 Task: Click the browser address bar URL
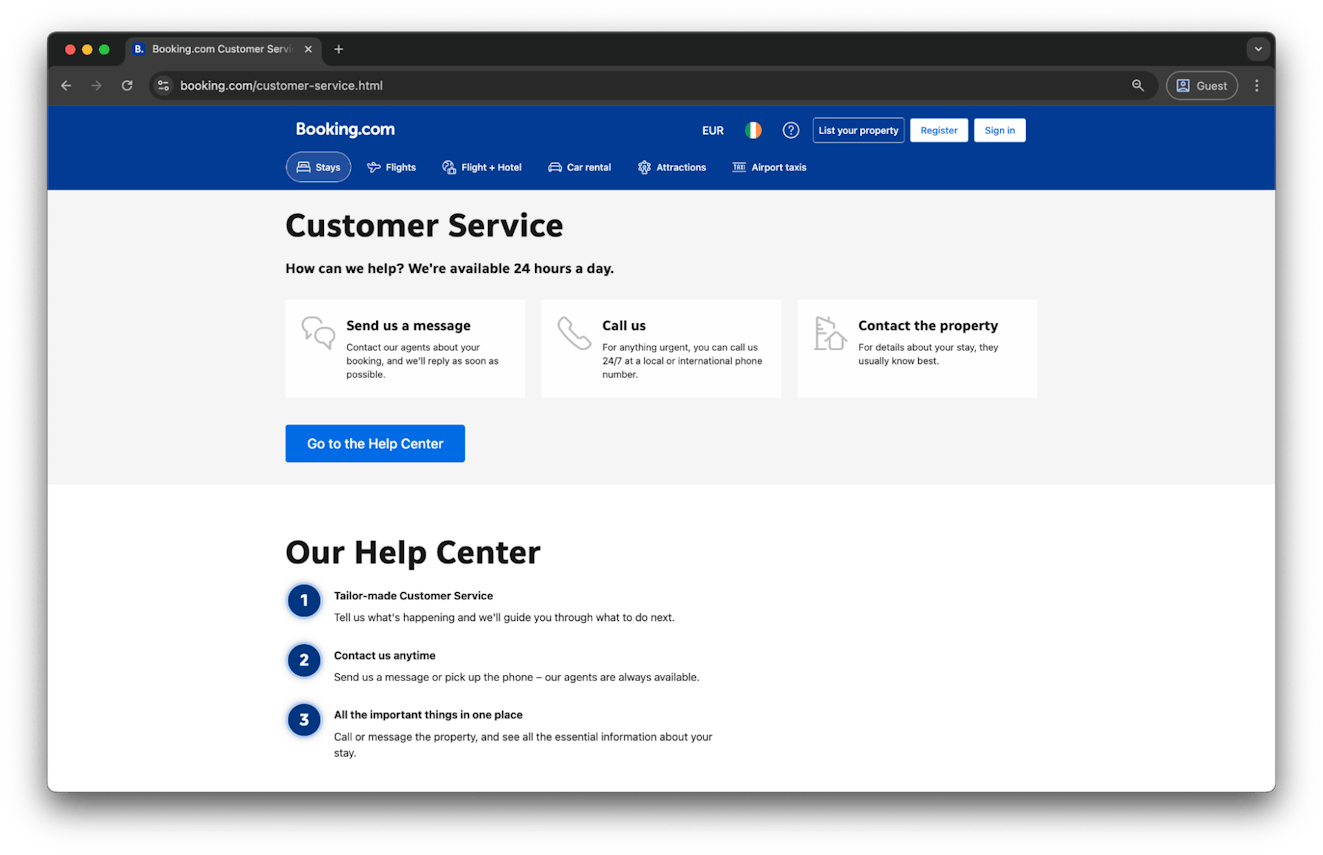coord(281,86)
